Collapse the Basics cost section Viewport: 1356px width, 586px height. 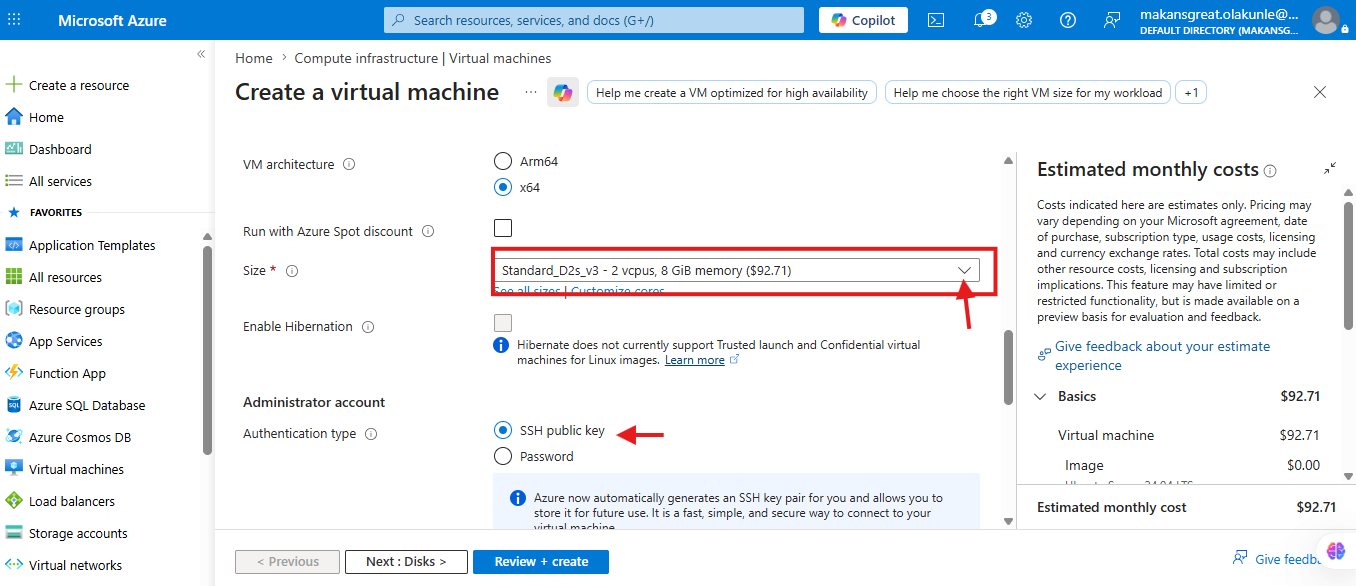[x=1040, y=396]
